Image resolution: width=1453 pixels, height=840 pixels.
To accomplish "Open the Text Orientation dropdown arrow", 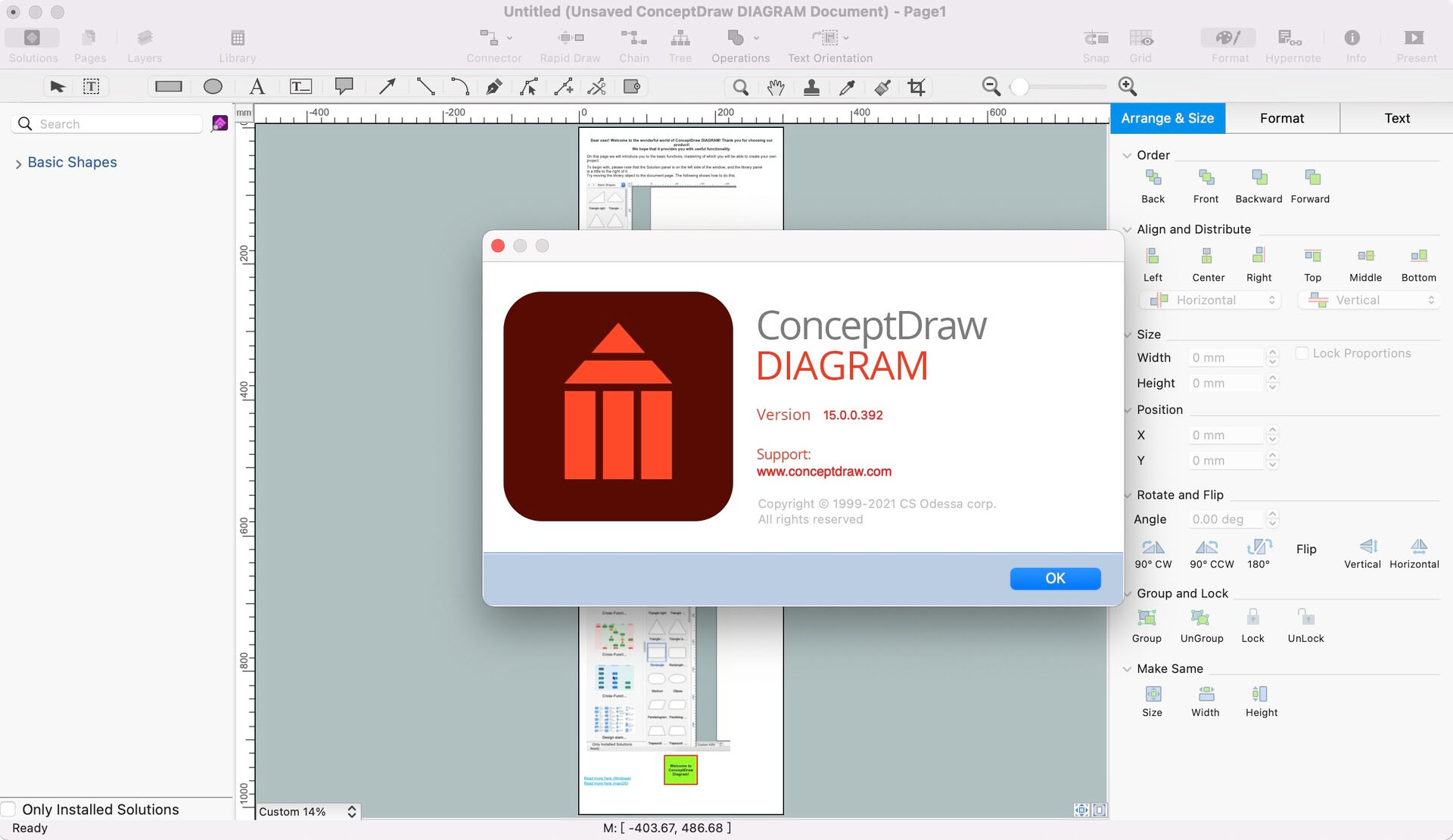I will (x=846, y=38).
